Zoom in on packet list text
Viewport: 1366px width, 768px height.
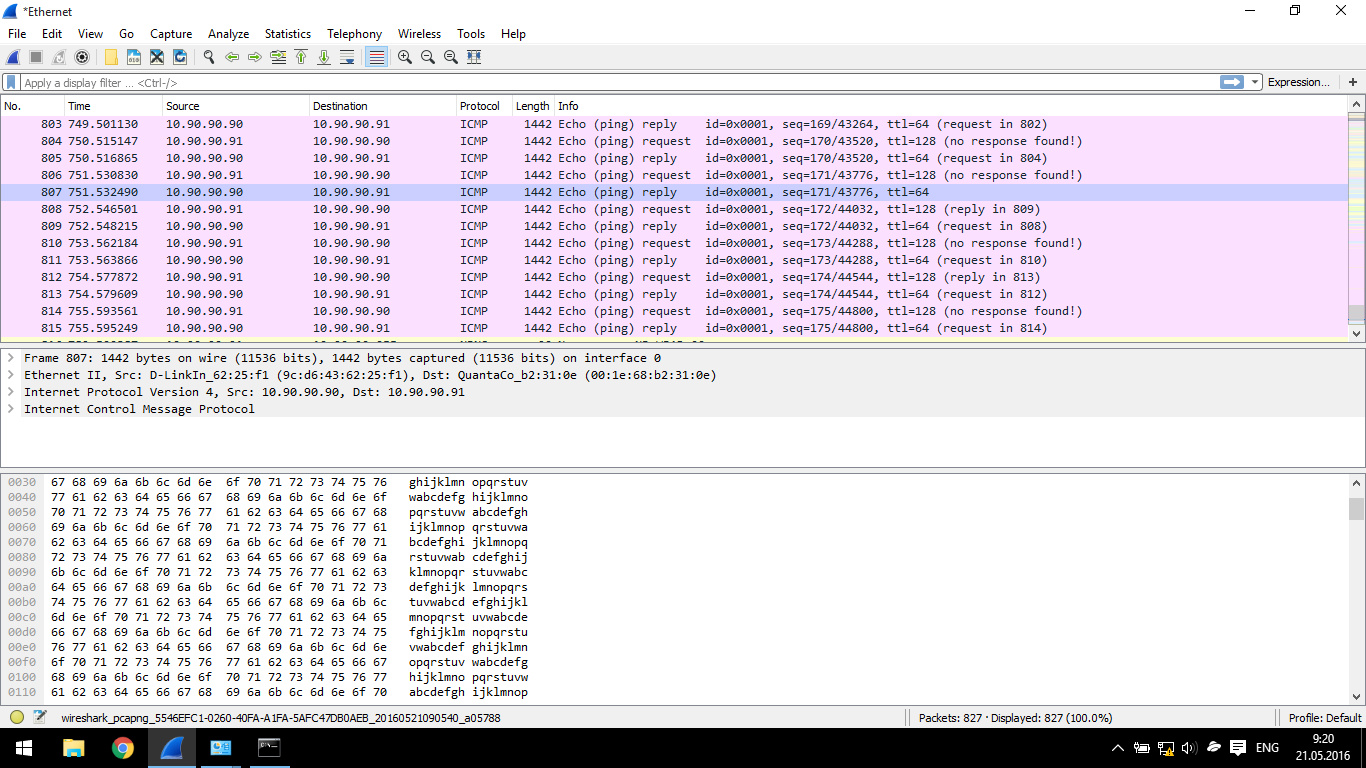click(x=404, y=58)
